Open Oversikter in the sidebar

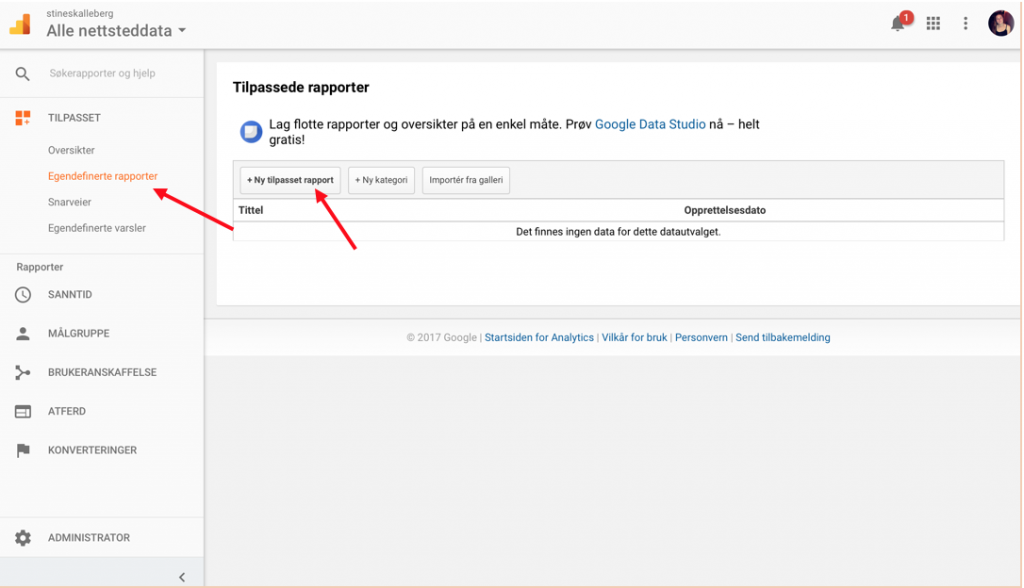coord(71,150)
